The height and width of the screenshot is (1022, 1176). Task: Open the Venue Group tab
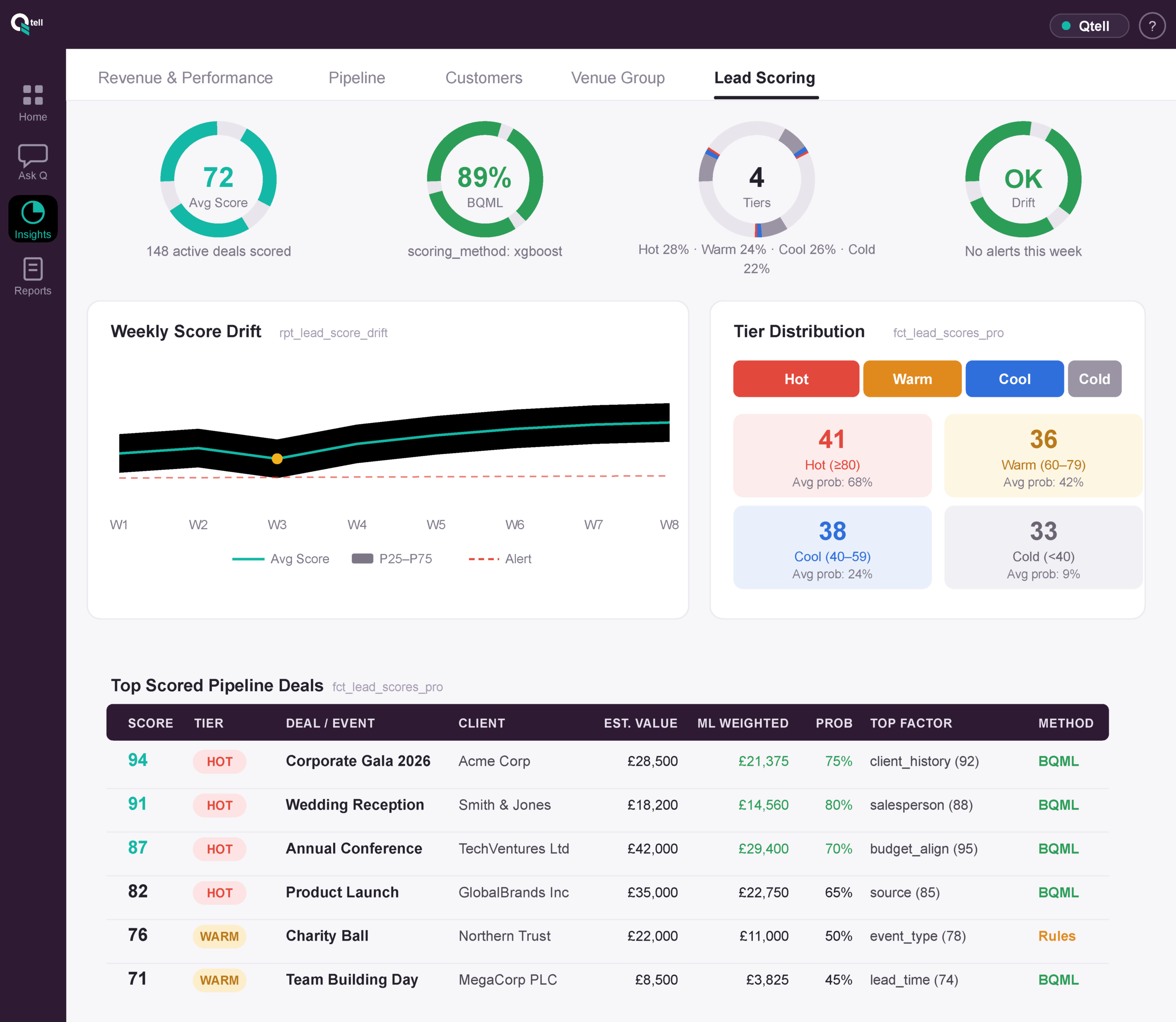[x=618, y=78]
